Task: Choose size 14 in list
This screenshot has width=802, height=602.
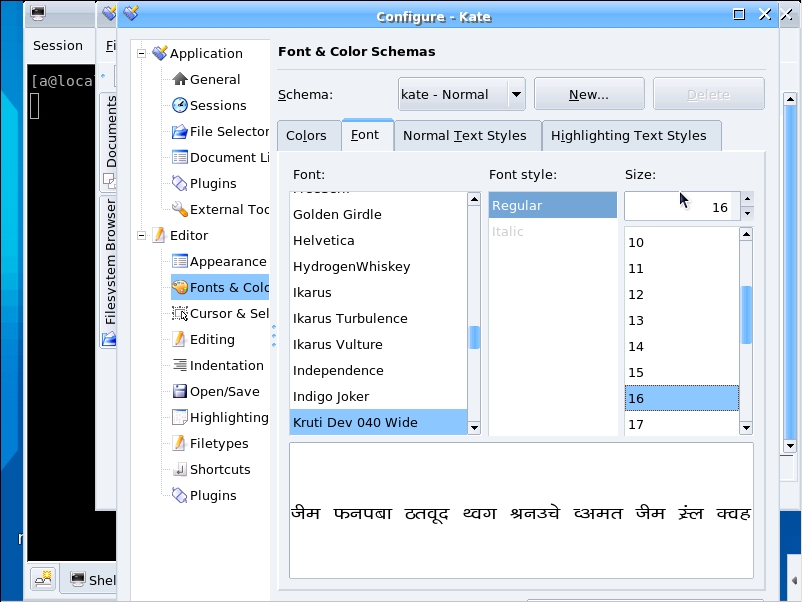Action: click(x=682, y=346)
